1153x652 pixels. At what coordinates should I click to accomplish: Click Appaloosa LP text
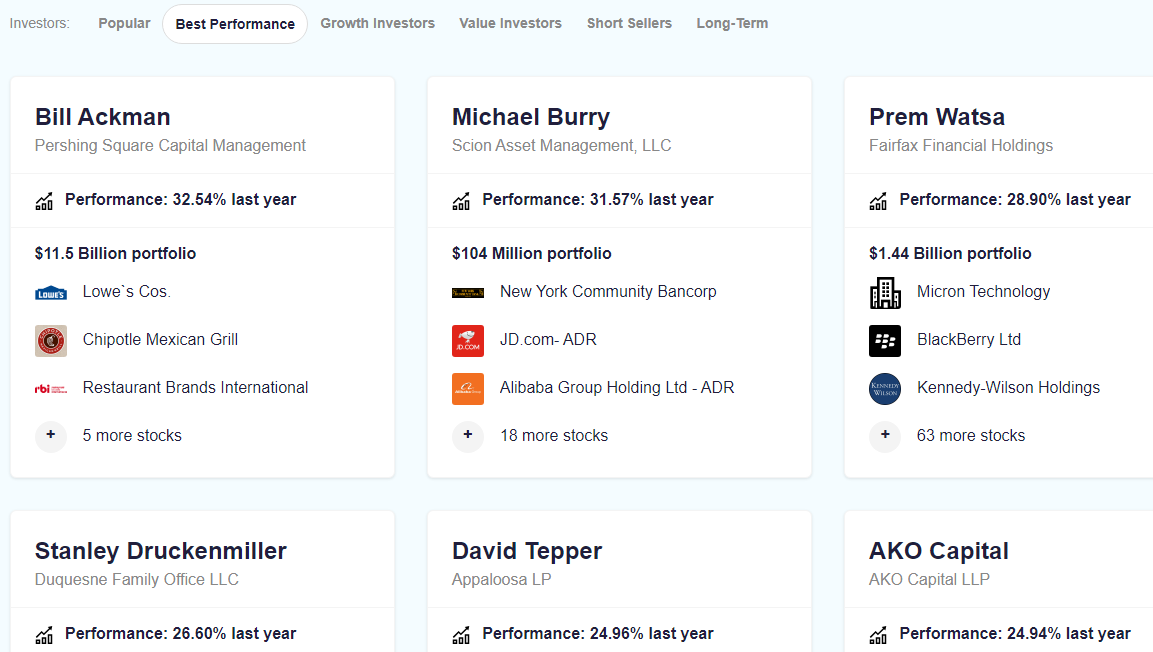click(501, 579)
